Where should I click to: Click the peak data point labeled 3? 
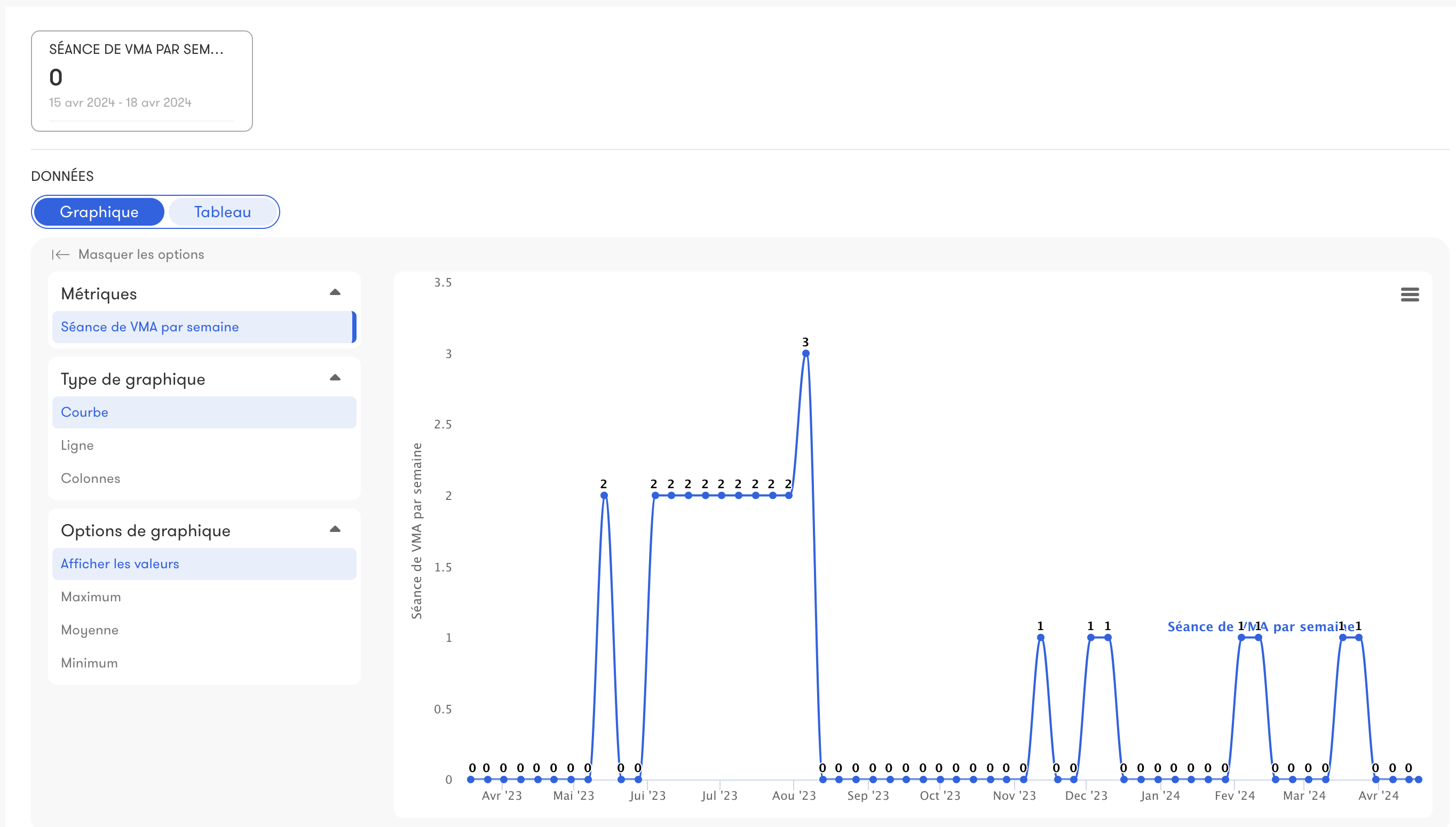(805, 354)
